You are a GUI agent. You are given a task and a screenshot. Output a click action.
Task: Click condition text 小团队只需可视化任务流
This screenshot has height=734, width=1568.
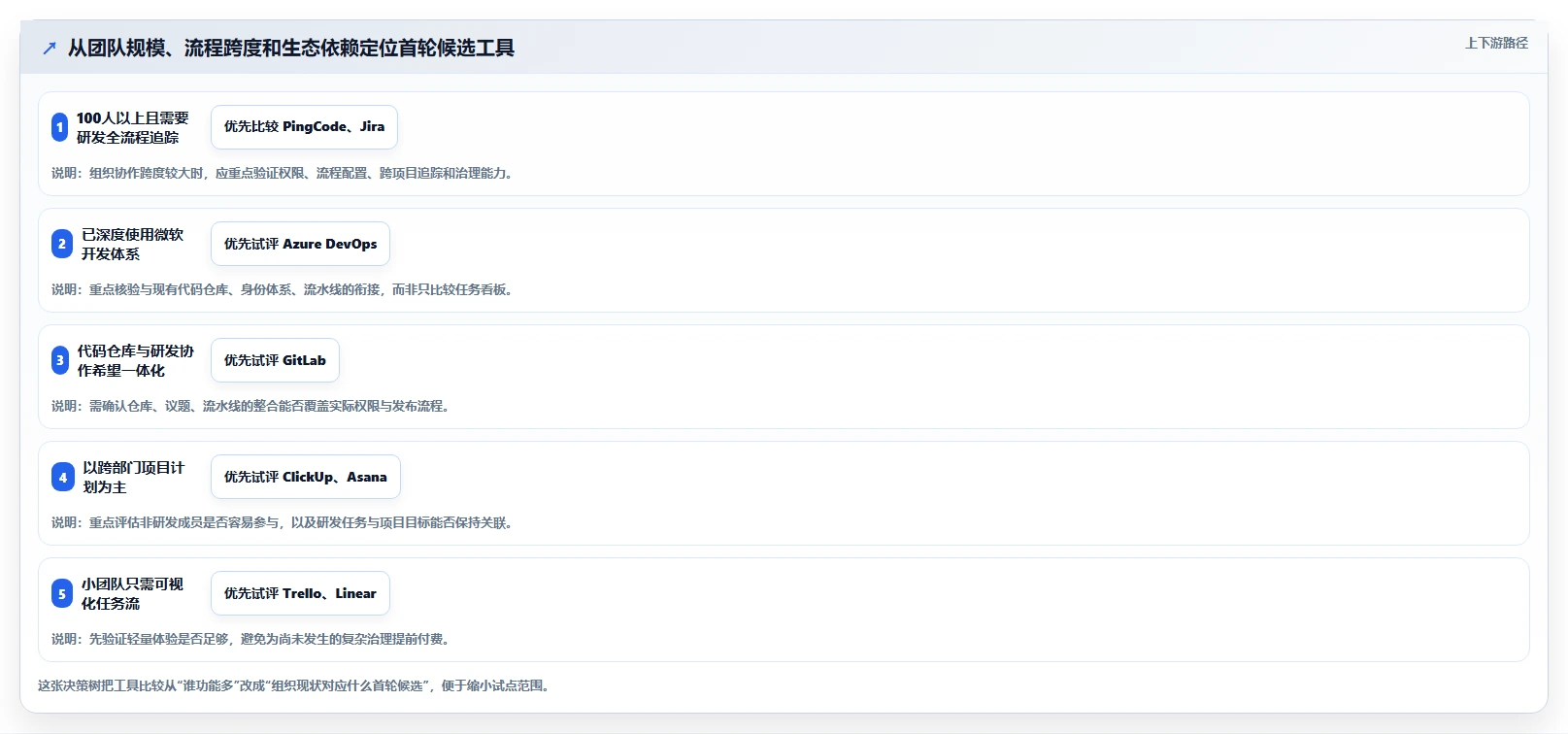[x=132, y=593]
